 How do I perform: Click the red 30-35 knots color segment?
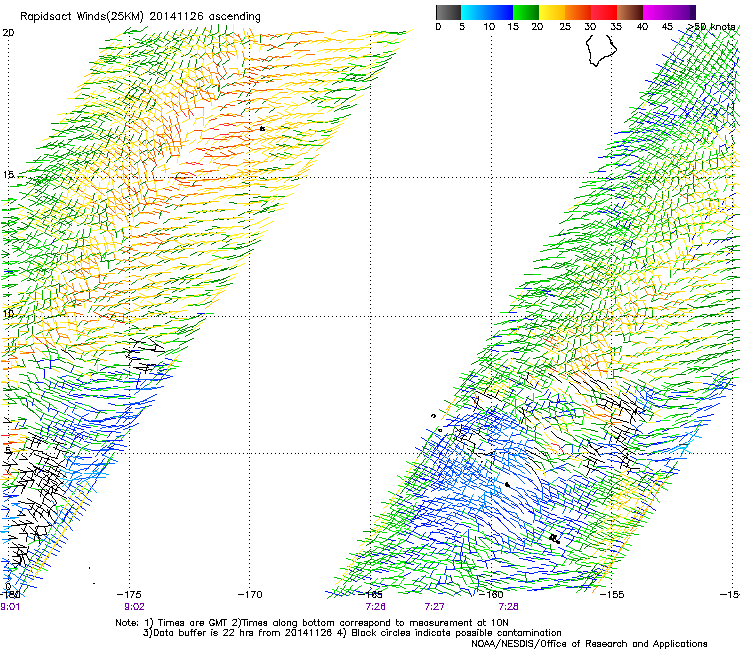click(x=604, y=12)
